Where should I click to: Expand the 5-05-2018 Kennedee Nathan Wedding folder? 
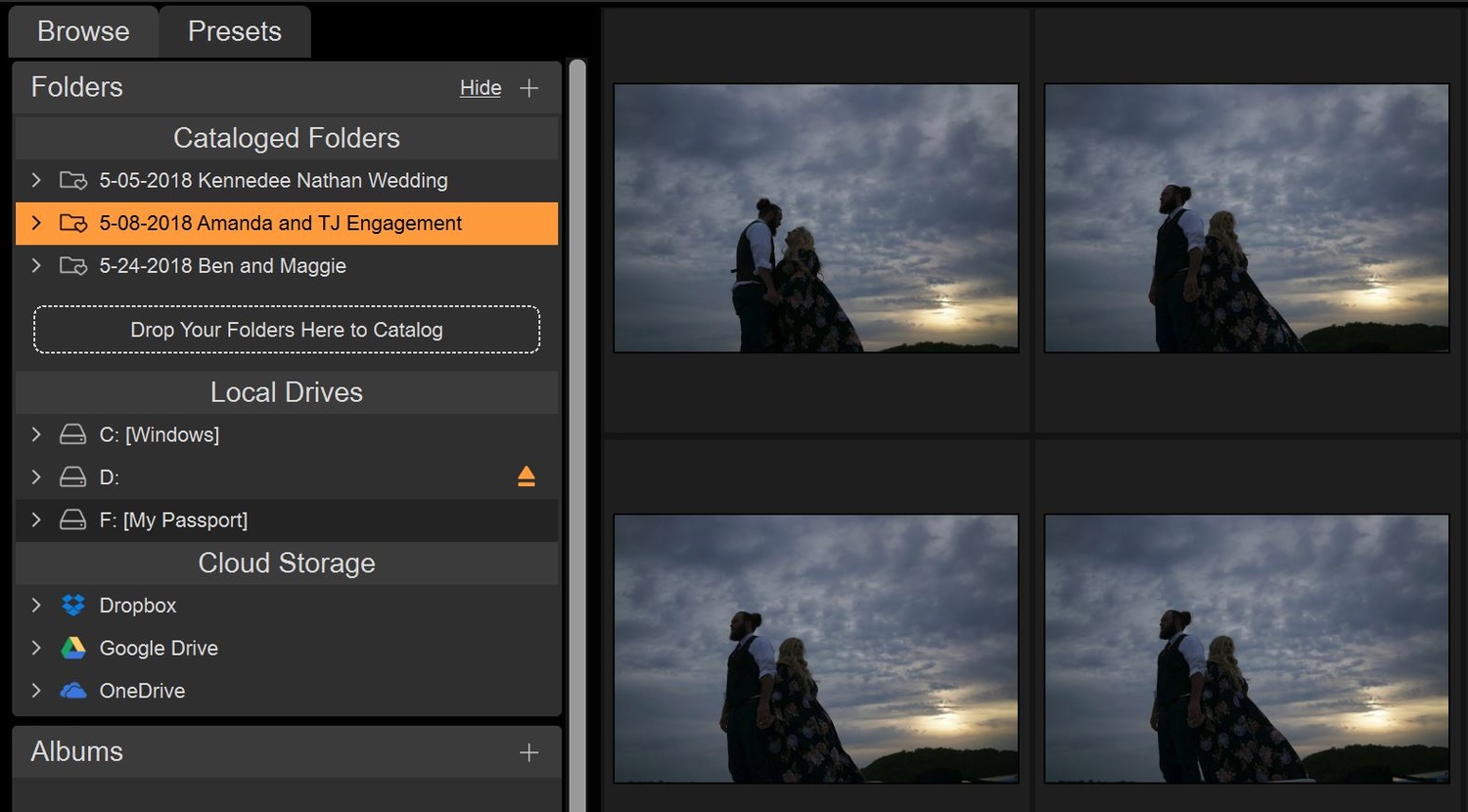tap(36, 180)
